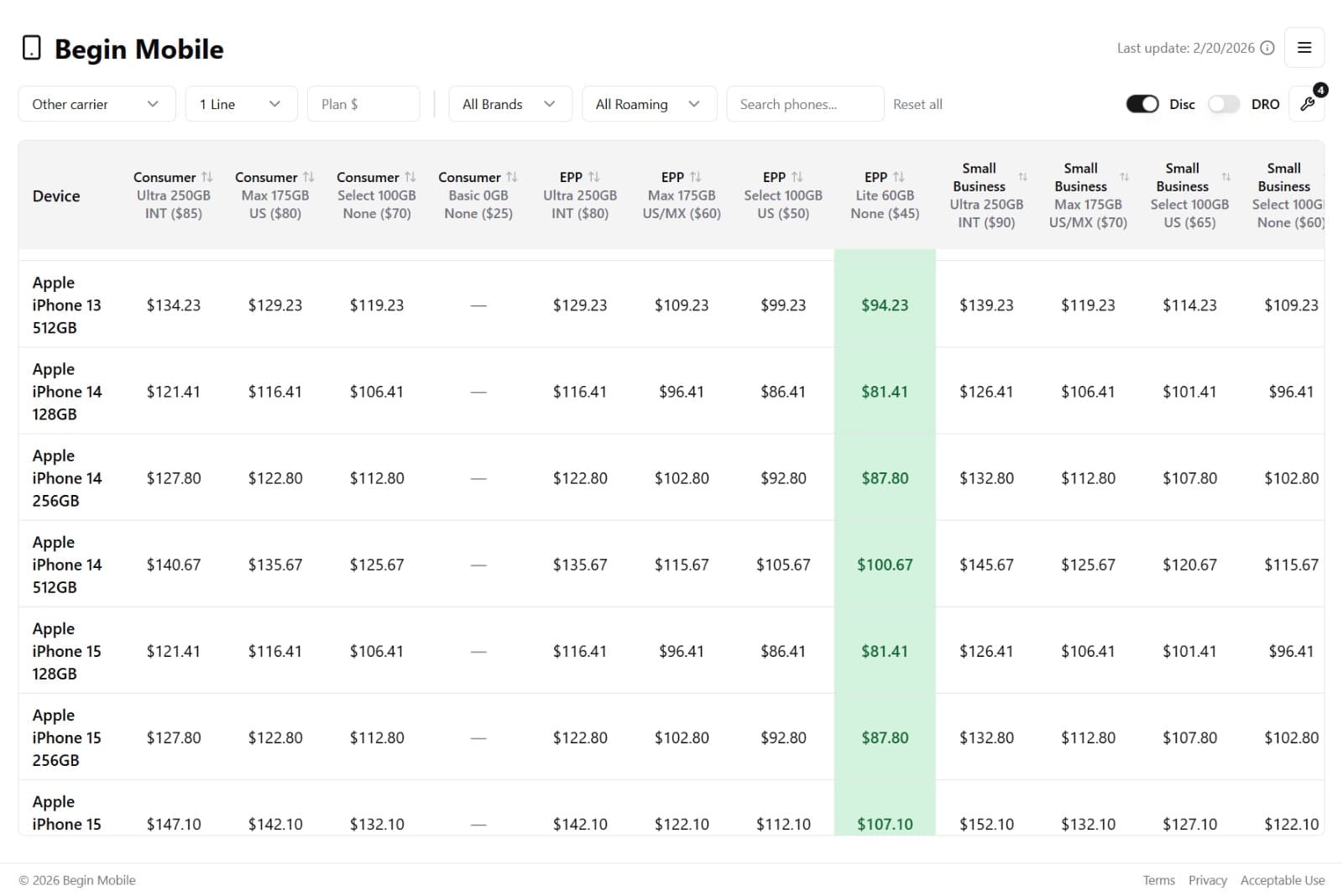Open the All Roaming dropdown
Screen dimensions: 1343x896
pos(649,103)
